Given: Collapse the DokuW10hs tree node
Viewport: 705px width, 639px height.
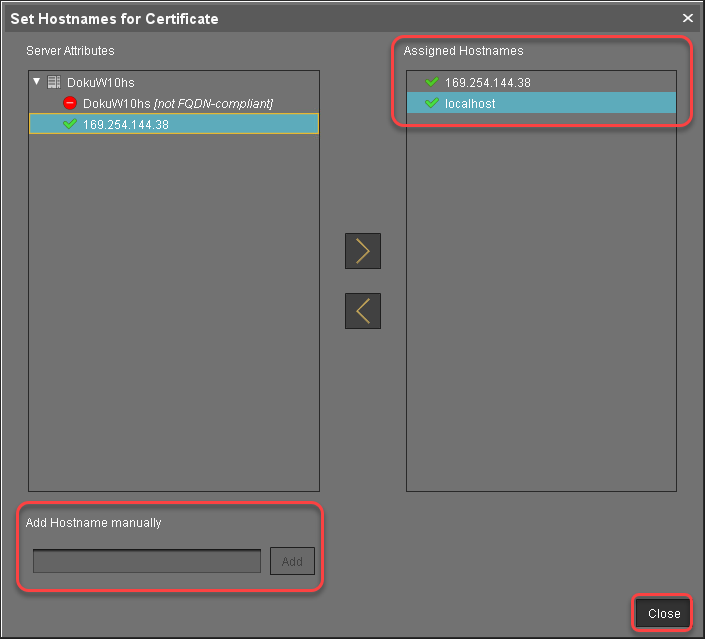Looking at the screenshot, I should (37, 83).
